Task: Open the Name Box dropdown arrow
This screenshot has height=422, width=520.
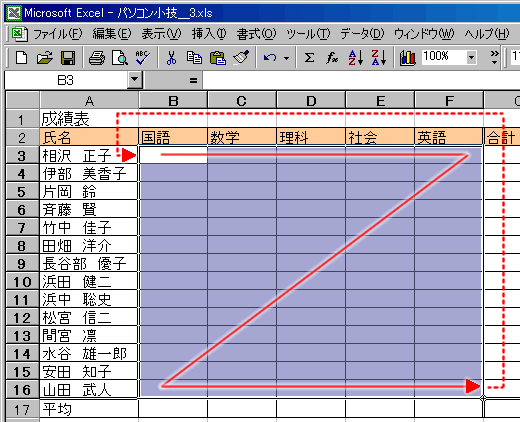Action: [135, 80]
